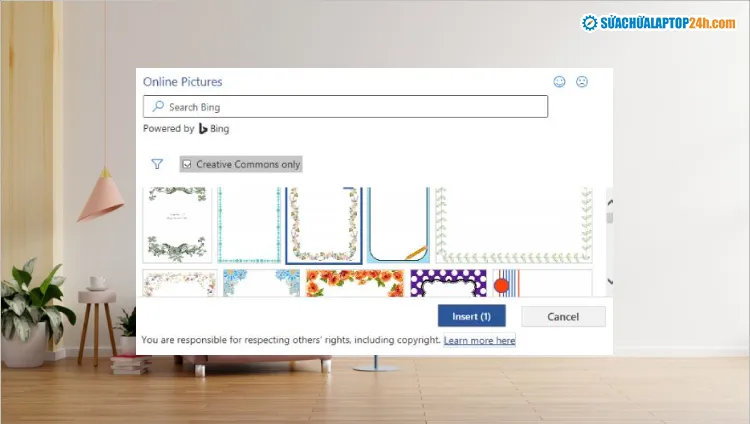
Task: Click the Bing logo
Action: pos(203,129)
